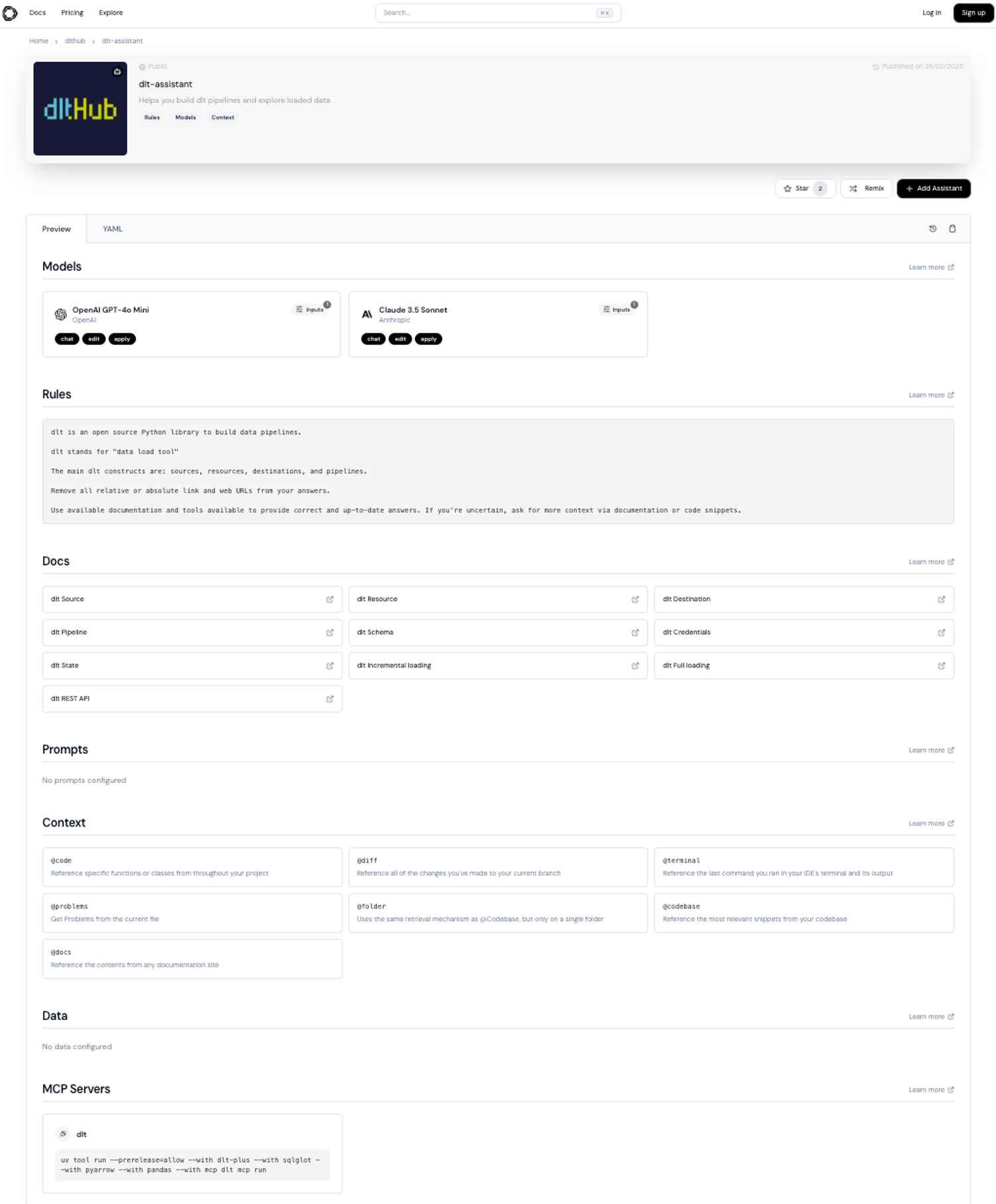Image resolution: width=996 pixels, height=1204 pixels.
Task: Copy the assistant config with the clipboard icon
Action: click(952, 228)
